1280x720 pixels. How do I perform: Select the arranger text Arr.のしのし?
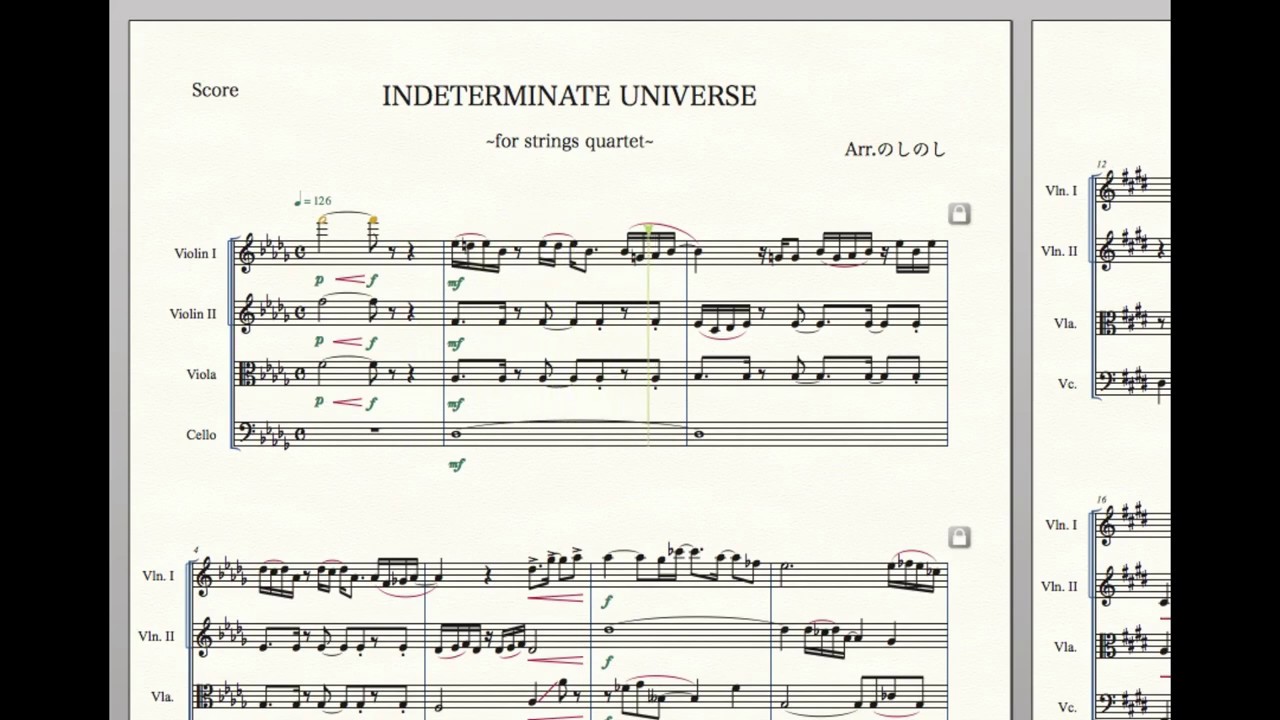(x=894, y=149)
